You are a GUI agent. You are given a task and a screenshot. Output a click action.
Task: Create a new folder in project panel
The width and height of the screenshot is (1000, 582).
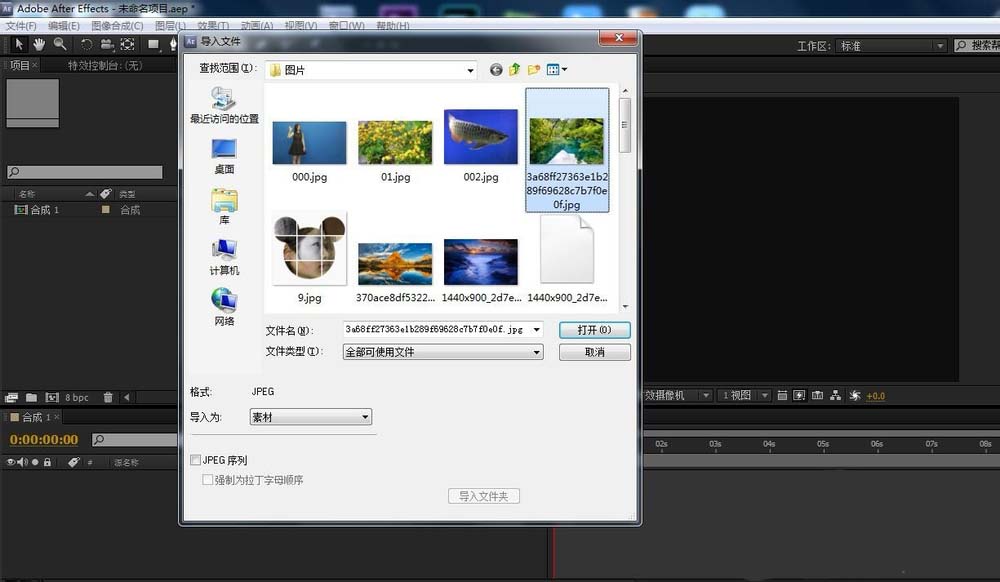(x=31, y=397)
